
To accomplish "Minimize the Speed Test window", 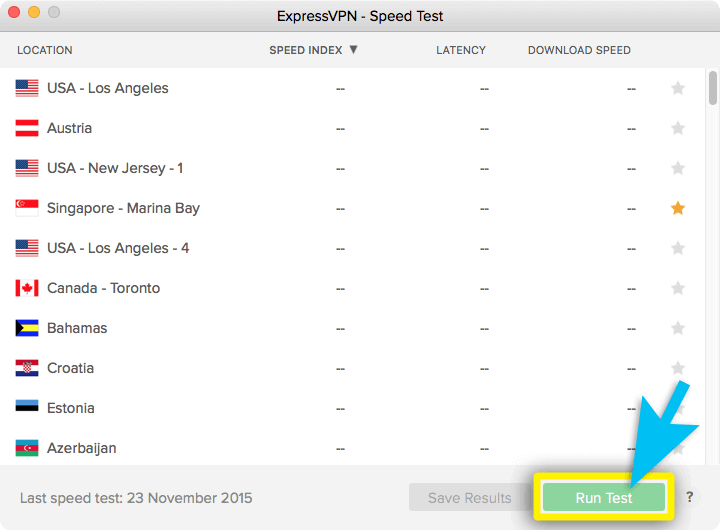I will pyautogui.click(x=34, y=12).
